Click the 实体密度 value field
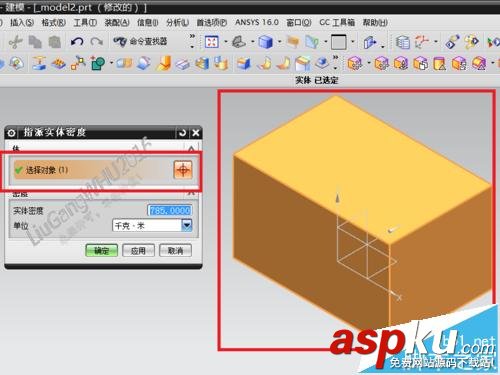500x375 pixels. pos(170,210)
